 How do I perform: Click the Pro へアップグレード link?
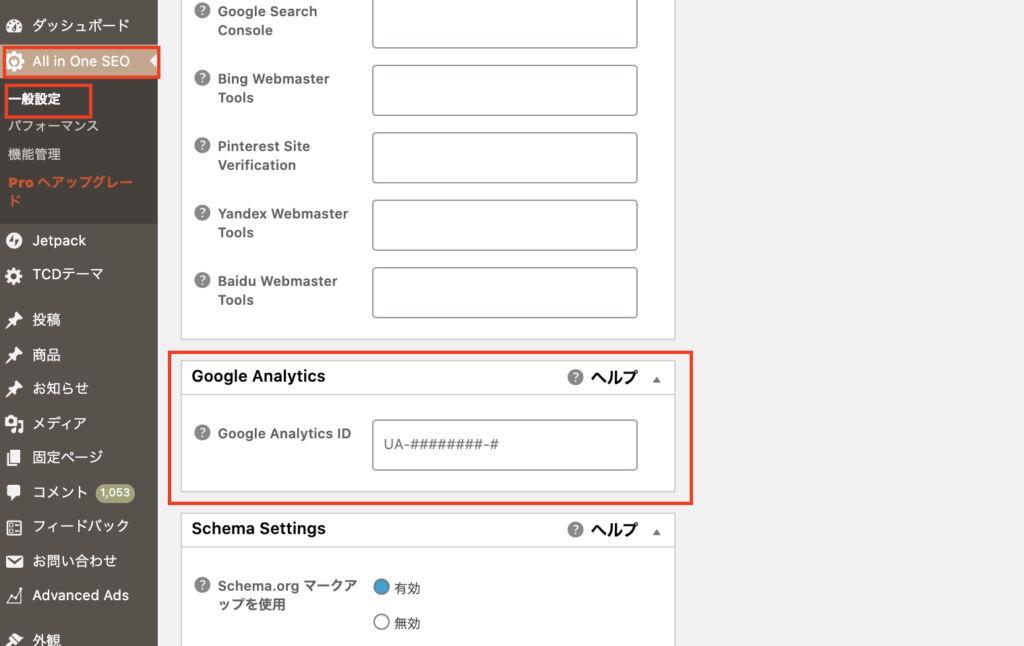tap(71, 191)
